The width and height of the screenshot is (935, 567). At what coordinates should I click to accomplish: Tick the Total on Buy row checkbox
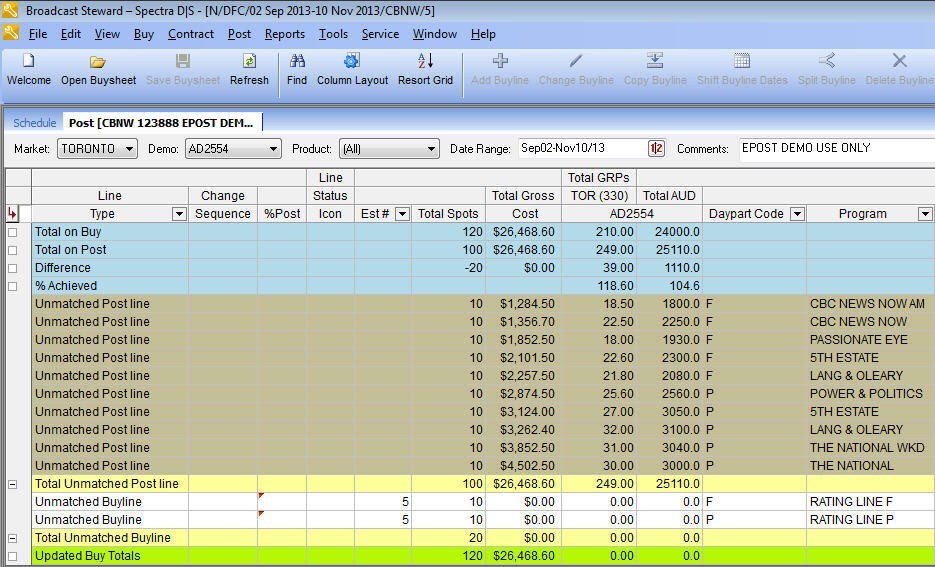point(13,233)
